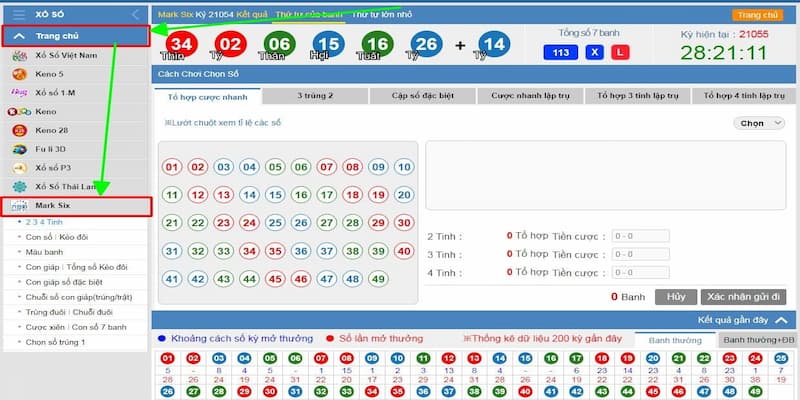Choose the Keno 28 game icon

18,130
